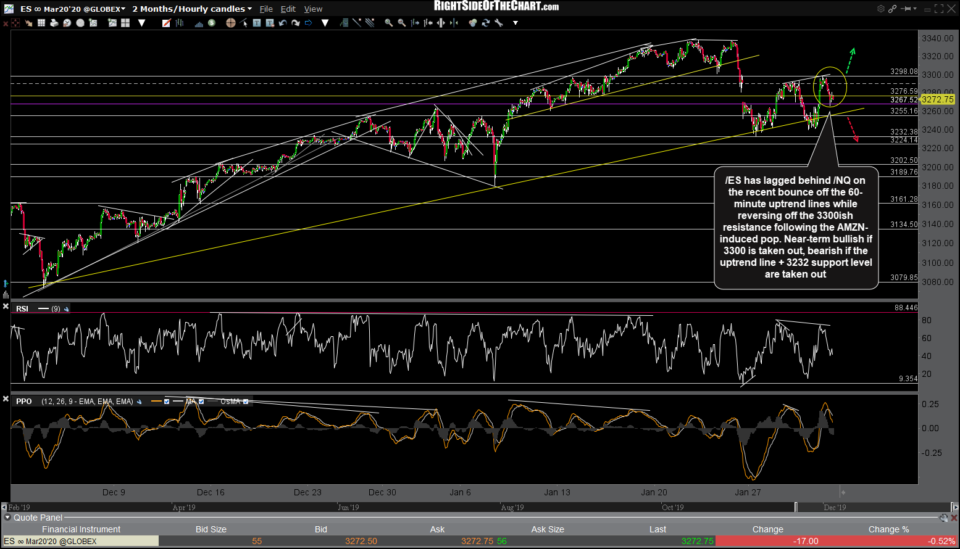
Task: Click the redo arrow in the toolbar
Action: tap(295, 23)
